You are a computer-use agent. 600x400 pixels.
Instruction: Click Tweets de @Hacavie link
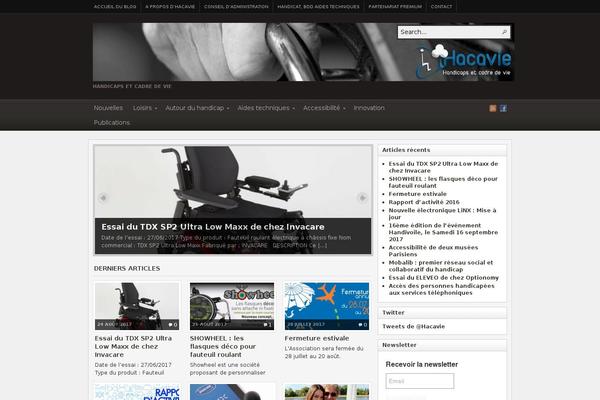click(408, 327)
